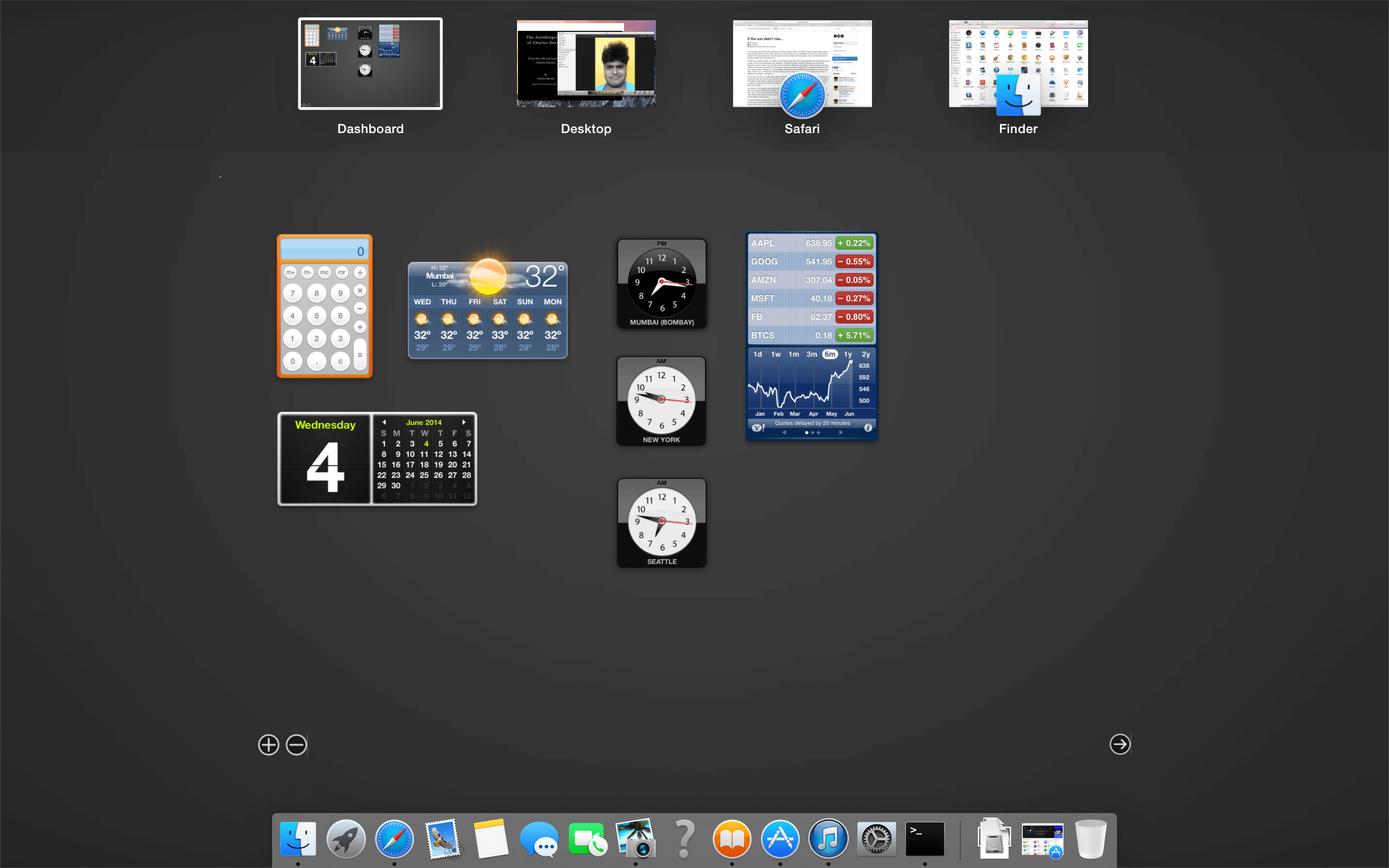Viewport: 1389px width, 868px height.
Task: Select the FB stock row
Action: (x=811, y=317)
